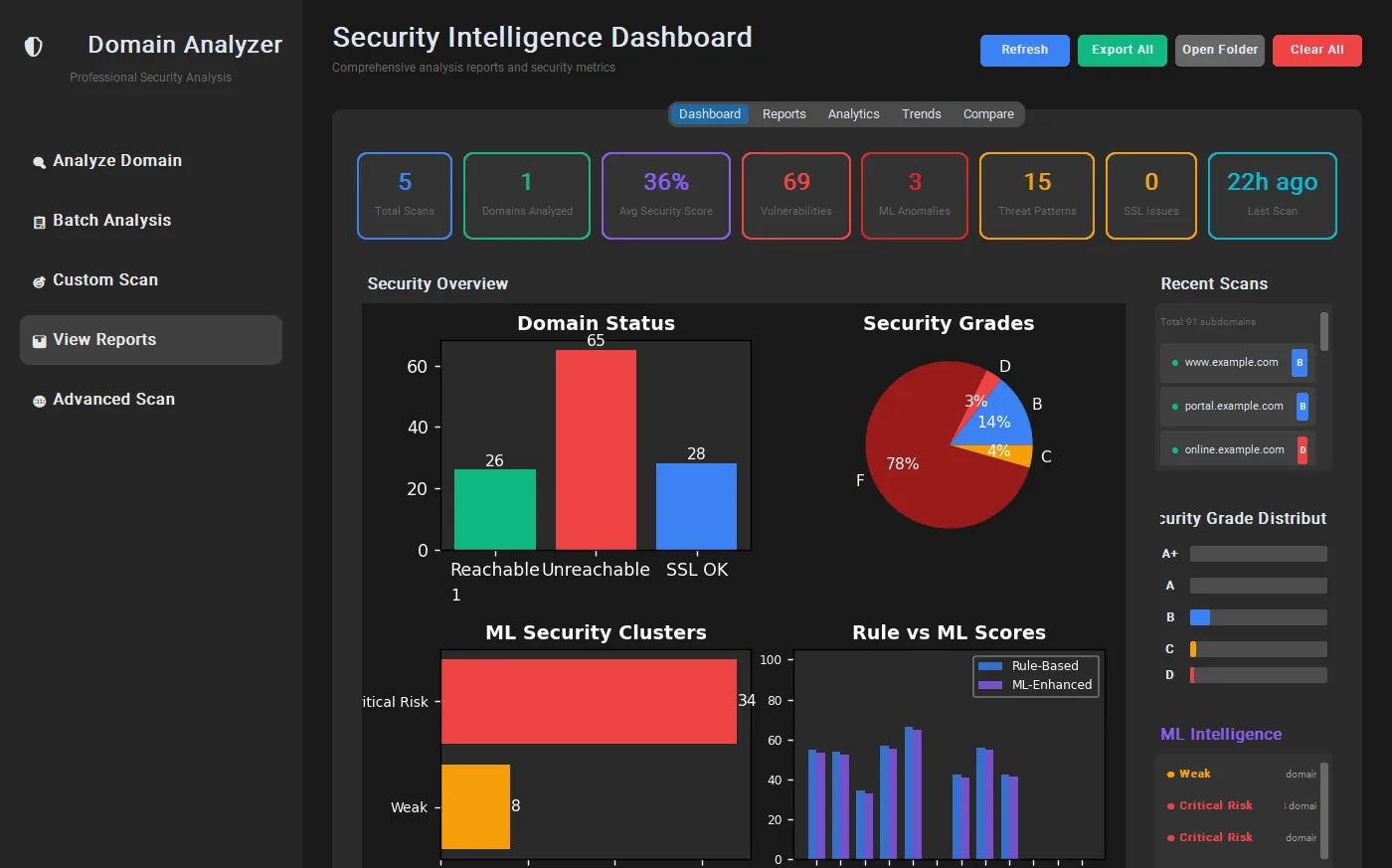Select the Total Scans stat card
Image resolution: width=1392 pixels, height=868 pixels.
405,196
